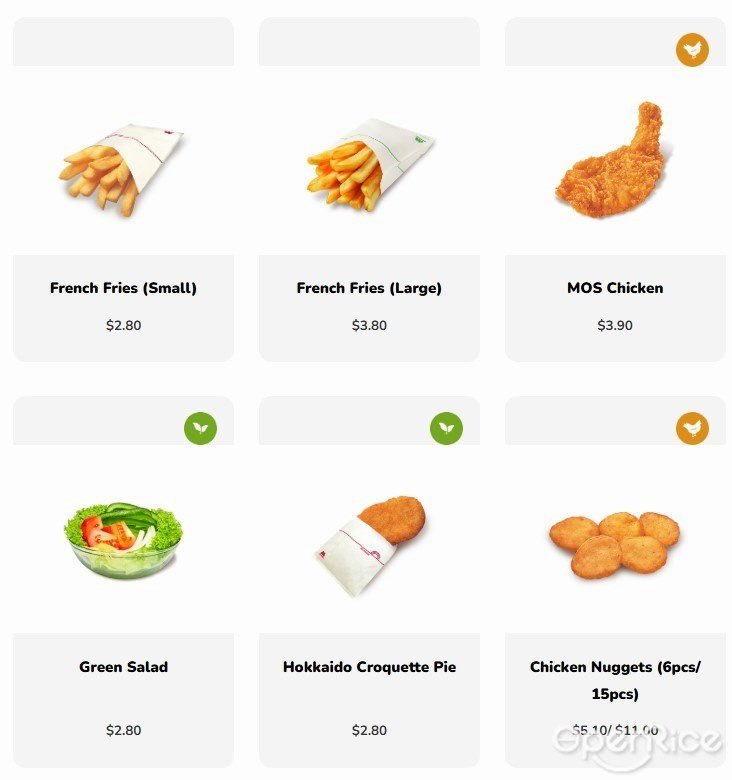Click the $3.90 price under MOS Chicken

[x=615, y=325]
